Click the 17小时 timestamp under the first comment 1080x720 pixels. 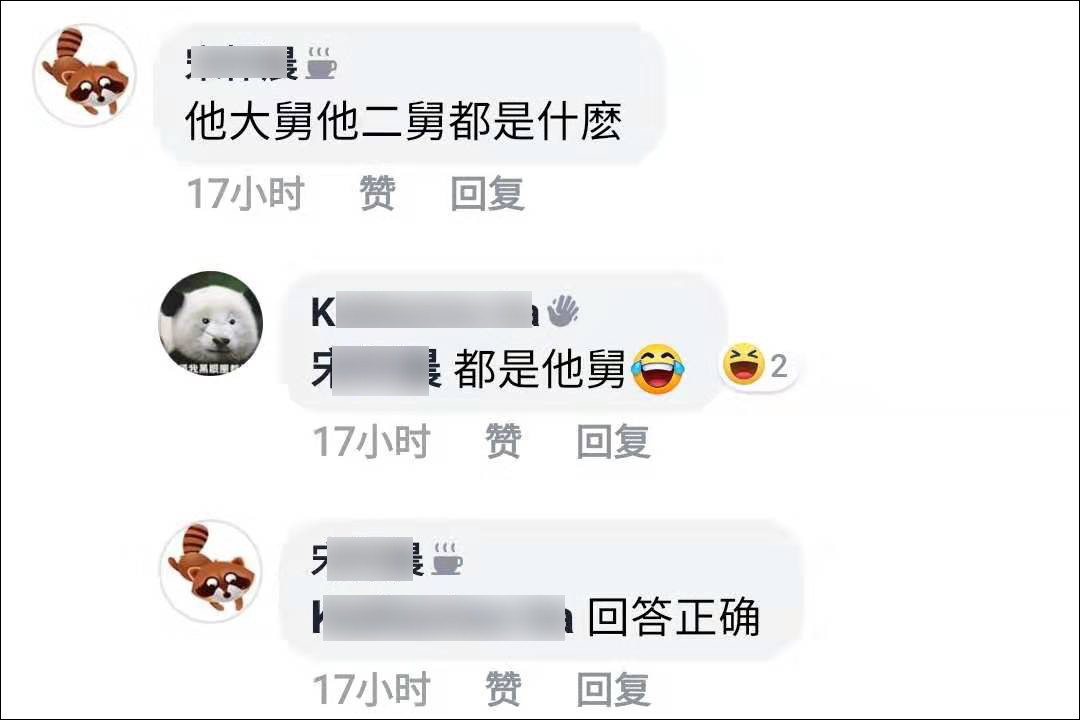[x=246, y=193]
